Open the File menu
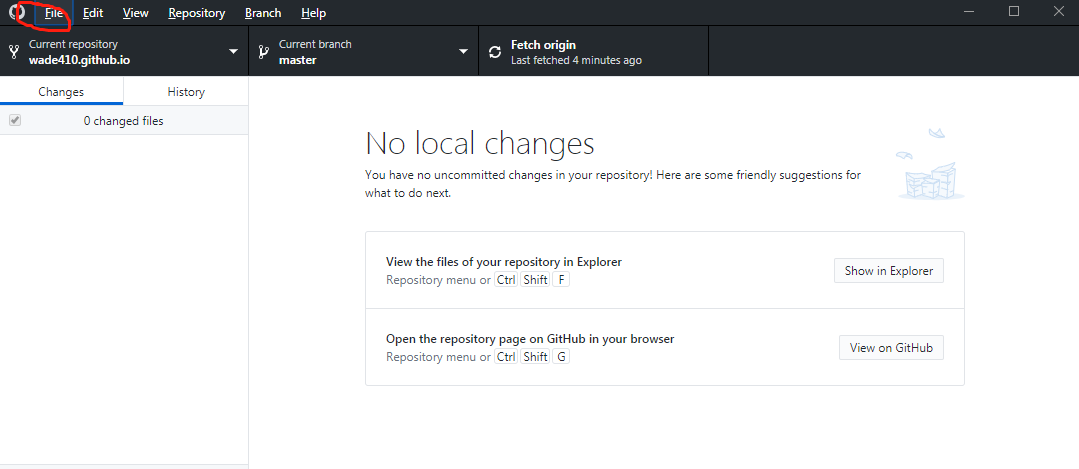The image size is (1079, 469). coord(54,13)
